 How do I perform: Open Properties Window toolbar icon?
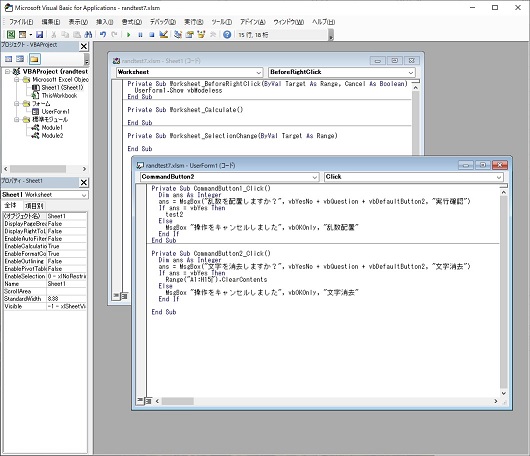(x=190, y=34)
